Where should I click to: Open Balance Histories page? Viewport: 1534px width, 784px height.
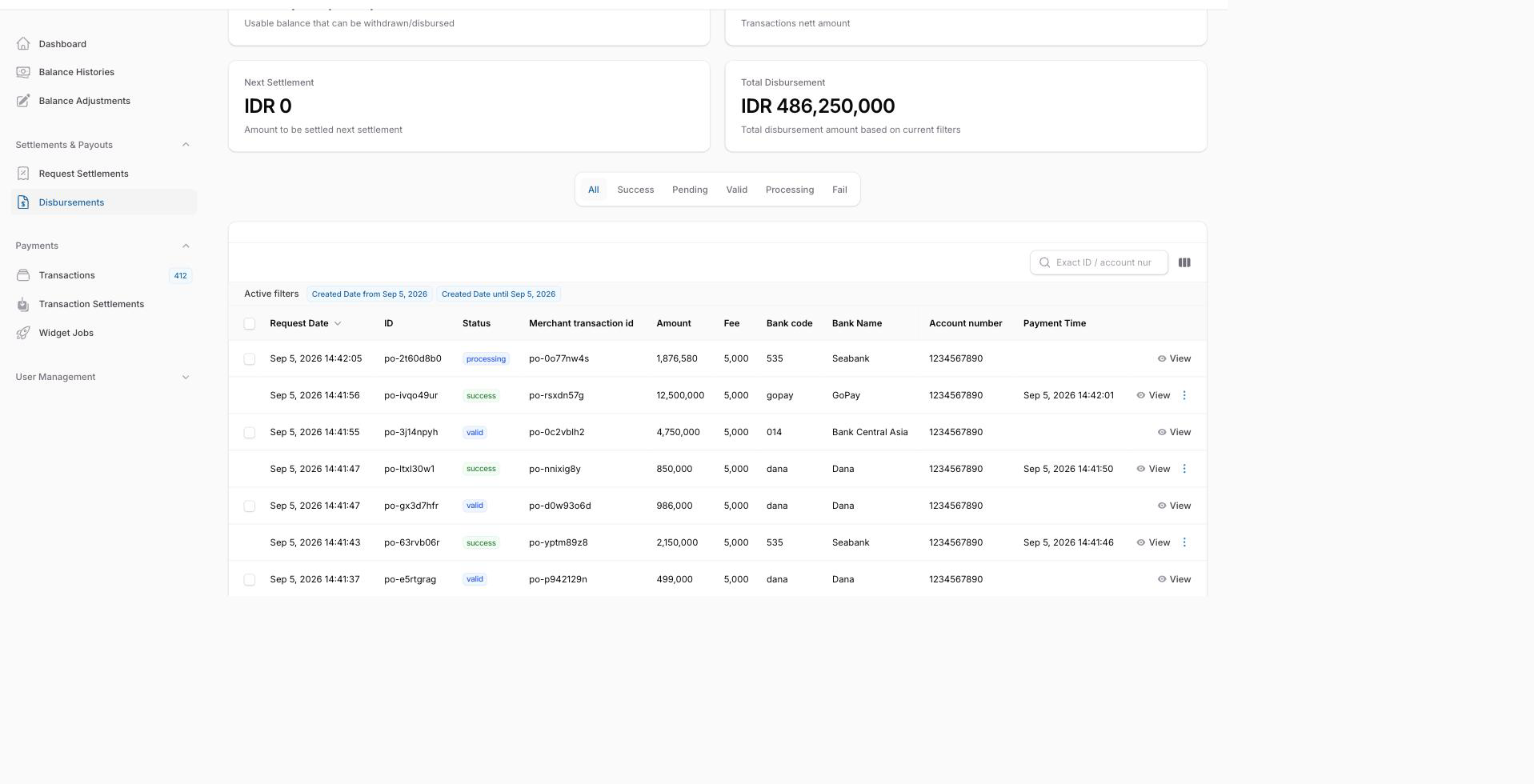click(x=104, y=72)
